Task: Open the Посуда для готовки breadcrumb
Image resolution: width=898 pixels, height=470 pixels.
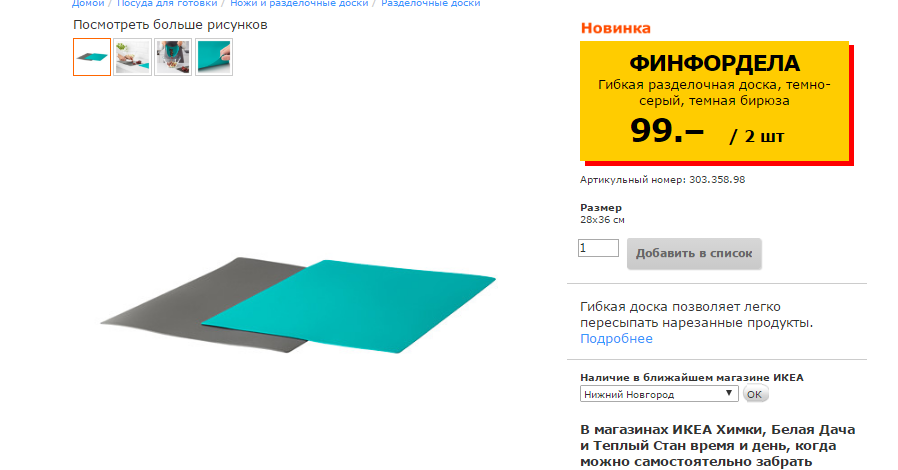Action: click(x=167, y=3)
